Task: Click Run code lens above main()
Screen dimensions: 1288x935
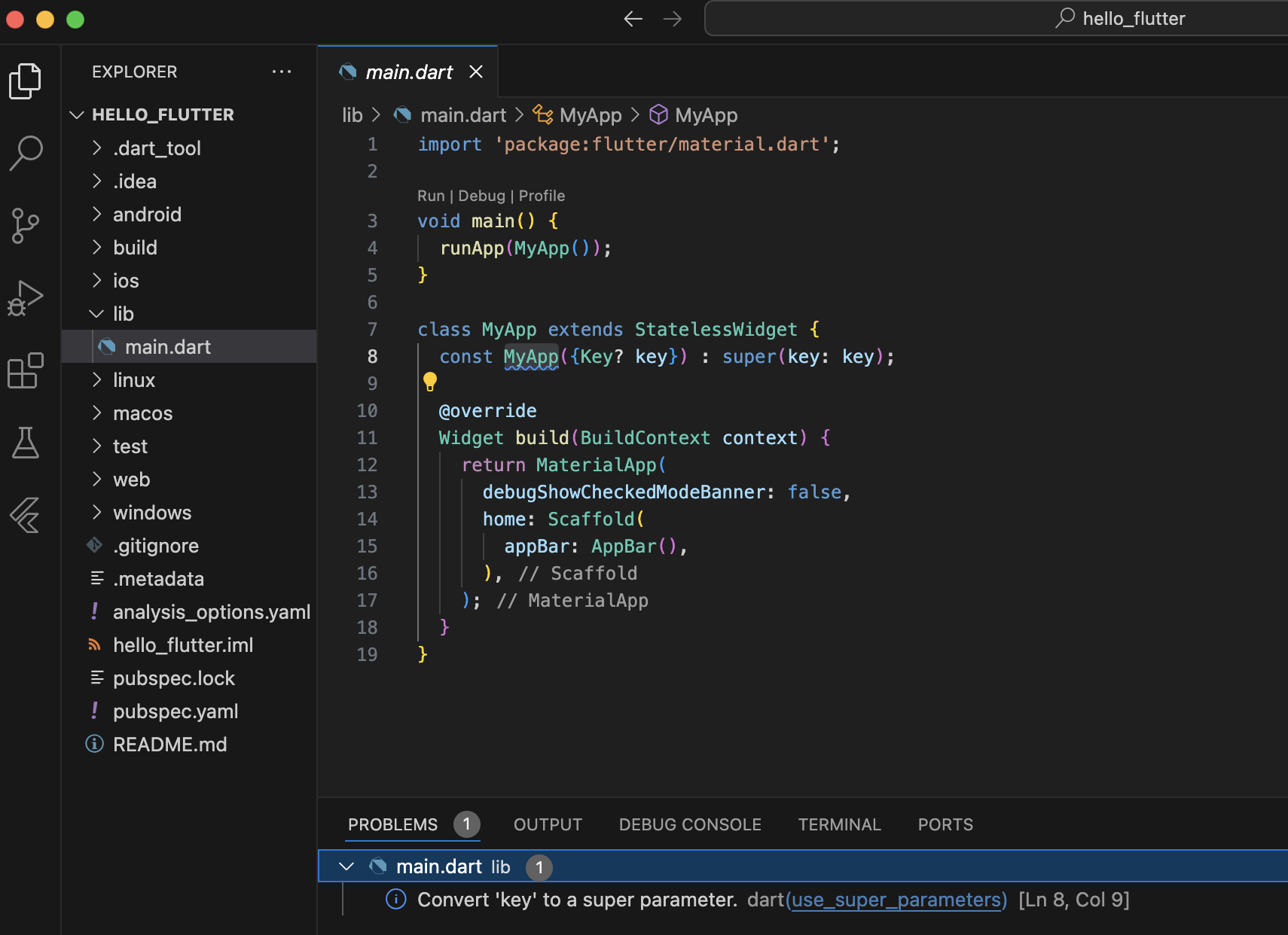Action: (431, 196)
